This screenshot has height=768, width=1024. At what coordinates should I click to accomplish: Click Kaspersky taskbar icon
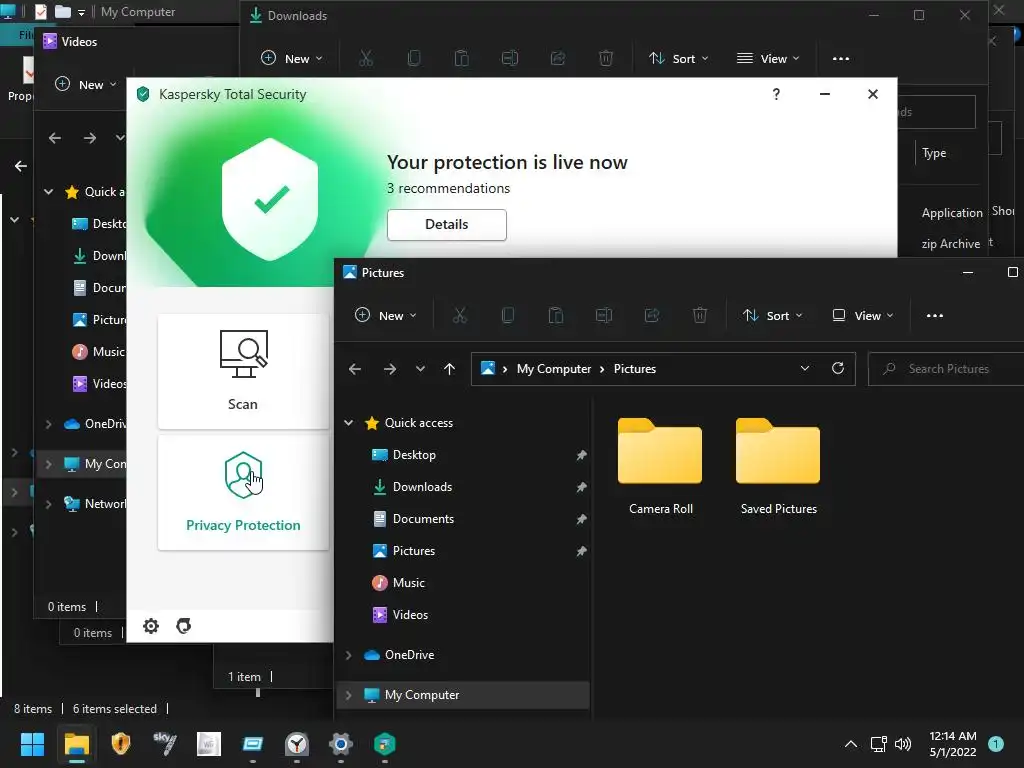tap(384, 744)
